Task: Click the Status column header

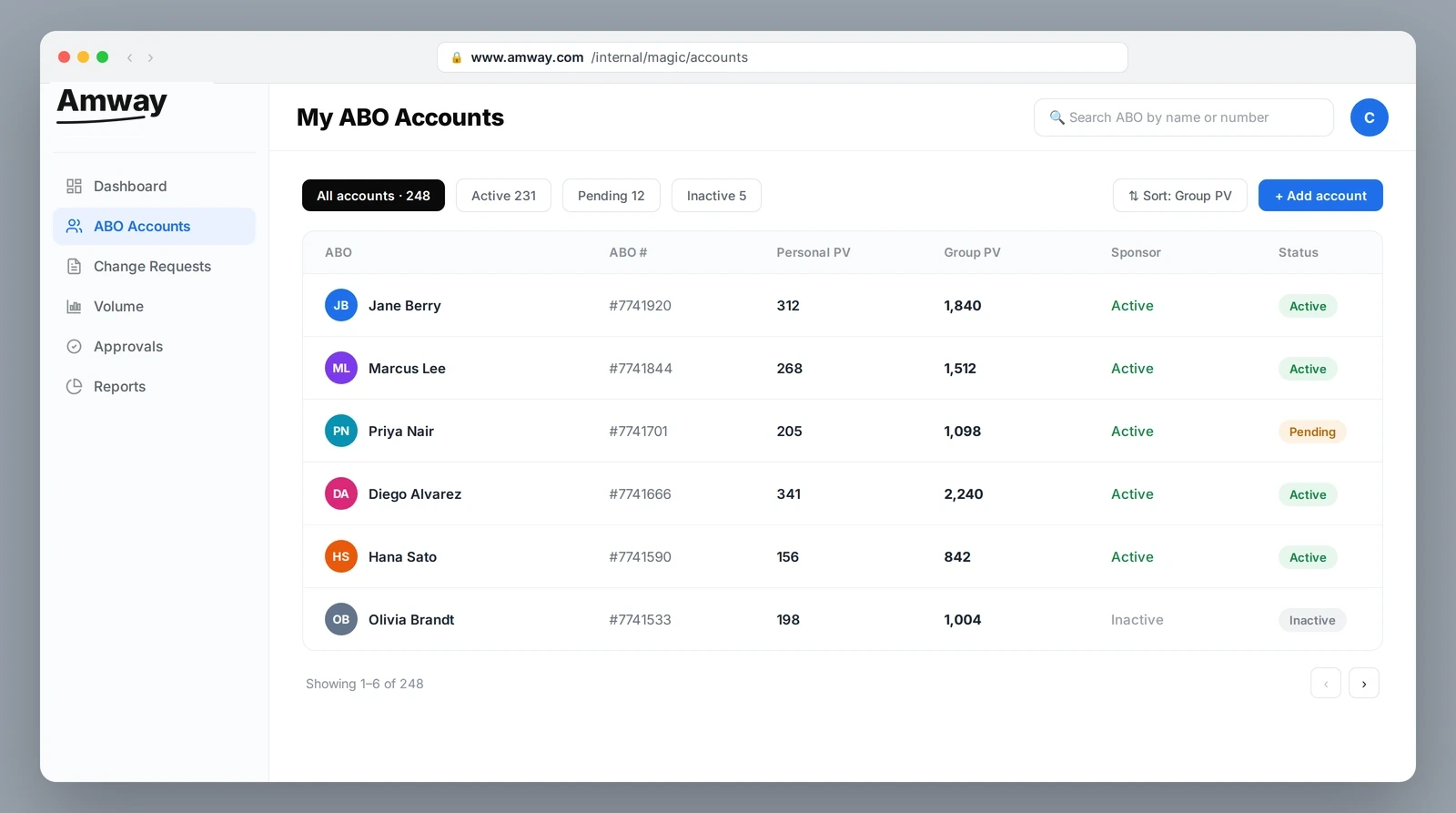Action: (x=1299, y=252)
